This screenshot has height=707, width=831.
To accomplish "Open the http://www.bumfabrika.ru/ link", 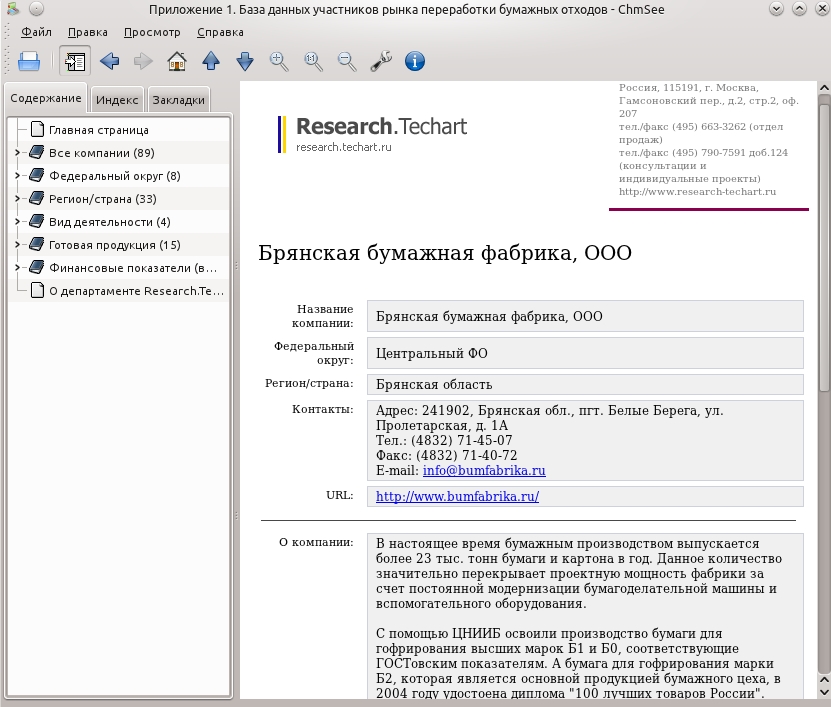I will (x=457, y=497).
